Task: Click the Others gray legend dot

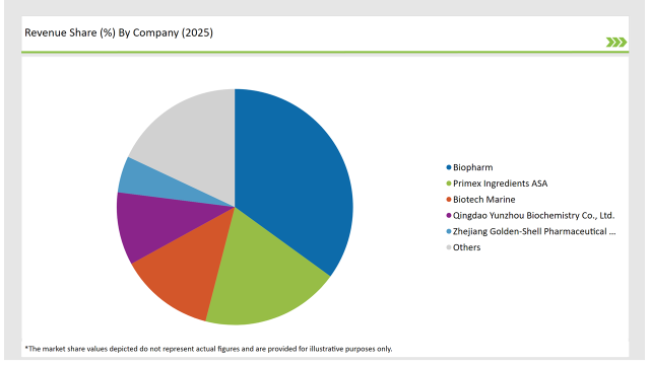Action: (x=449, y=247)
